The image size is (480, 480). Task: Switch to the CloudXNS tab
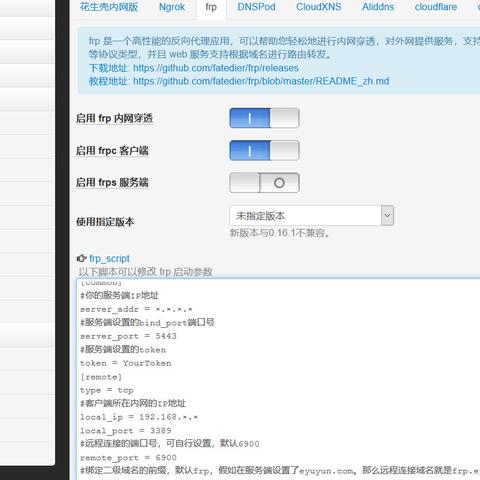(319, 7)
